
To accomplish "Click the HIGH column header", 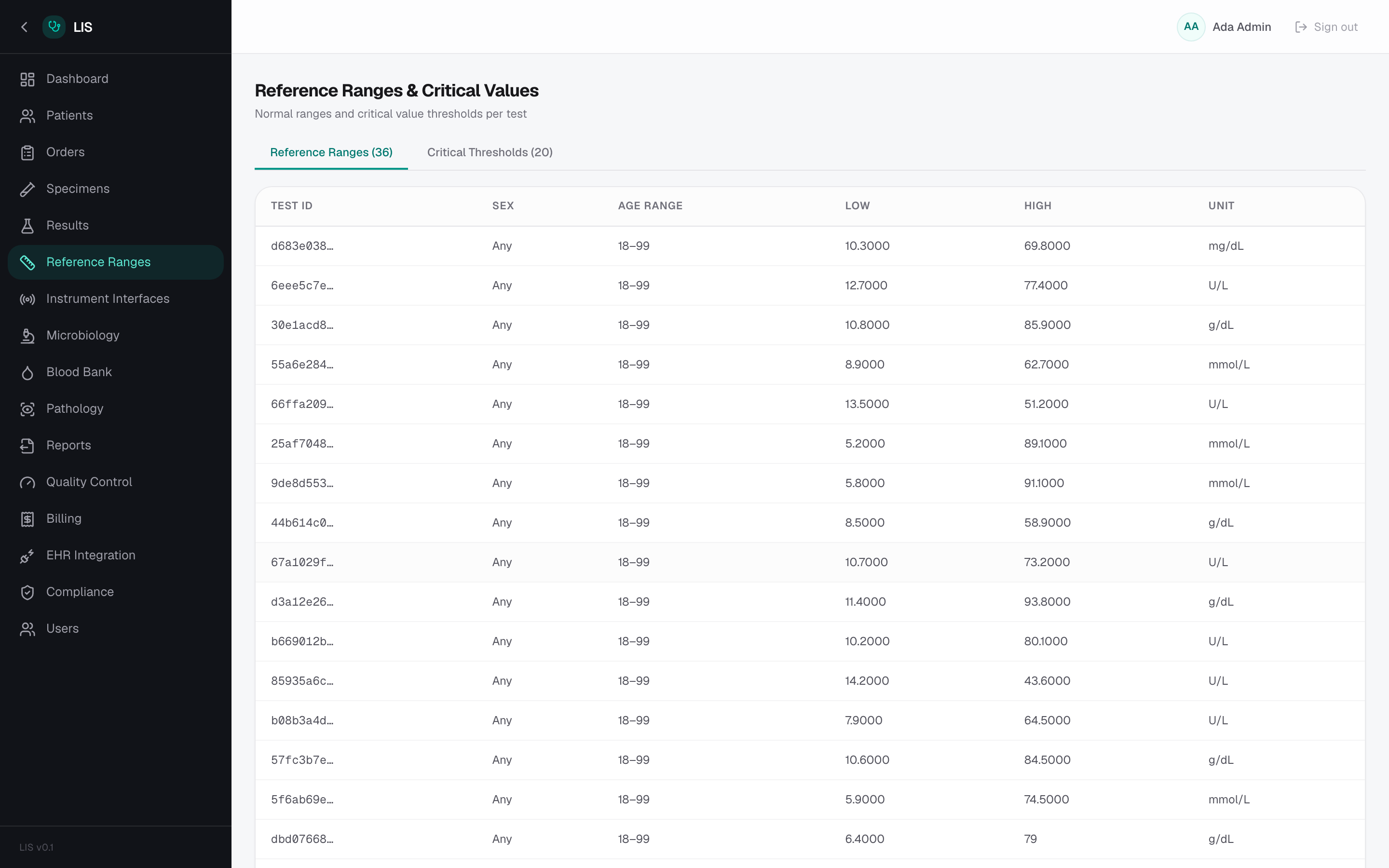I will coord(1038,205).
